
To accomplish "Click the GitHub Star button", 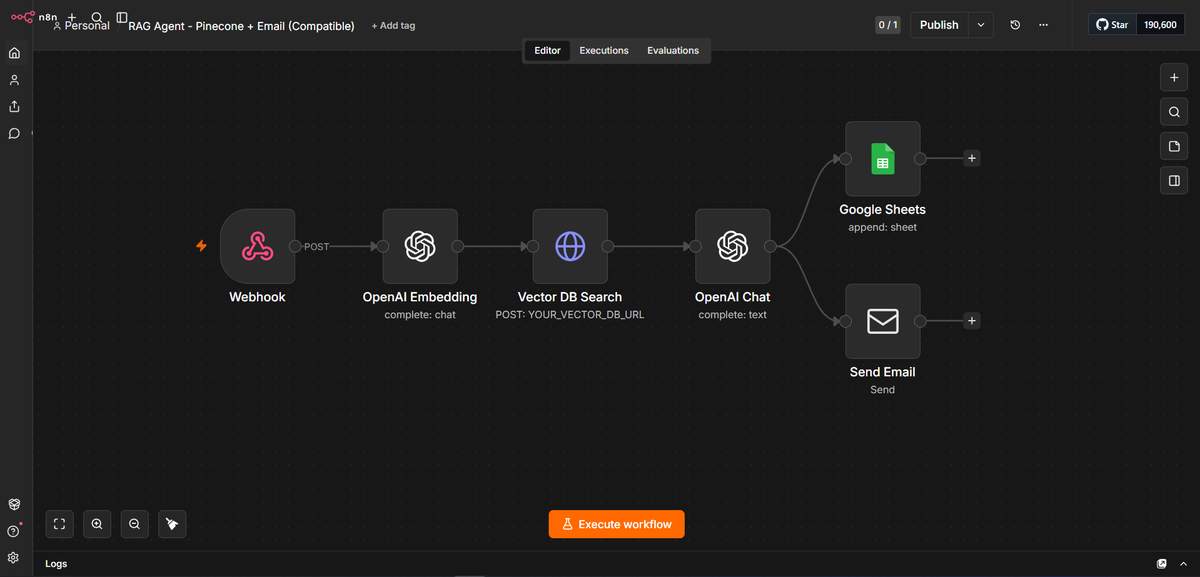I will (x=1113, y=25).
